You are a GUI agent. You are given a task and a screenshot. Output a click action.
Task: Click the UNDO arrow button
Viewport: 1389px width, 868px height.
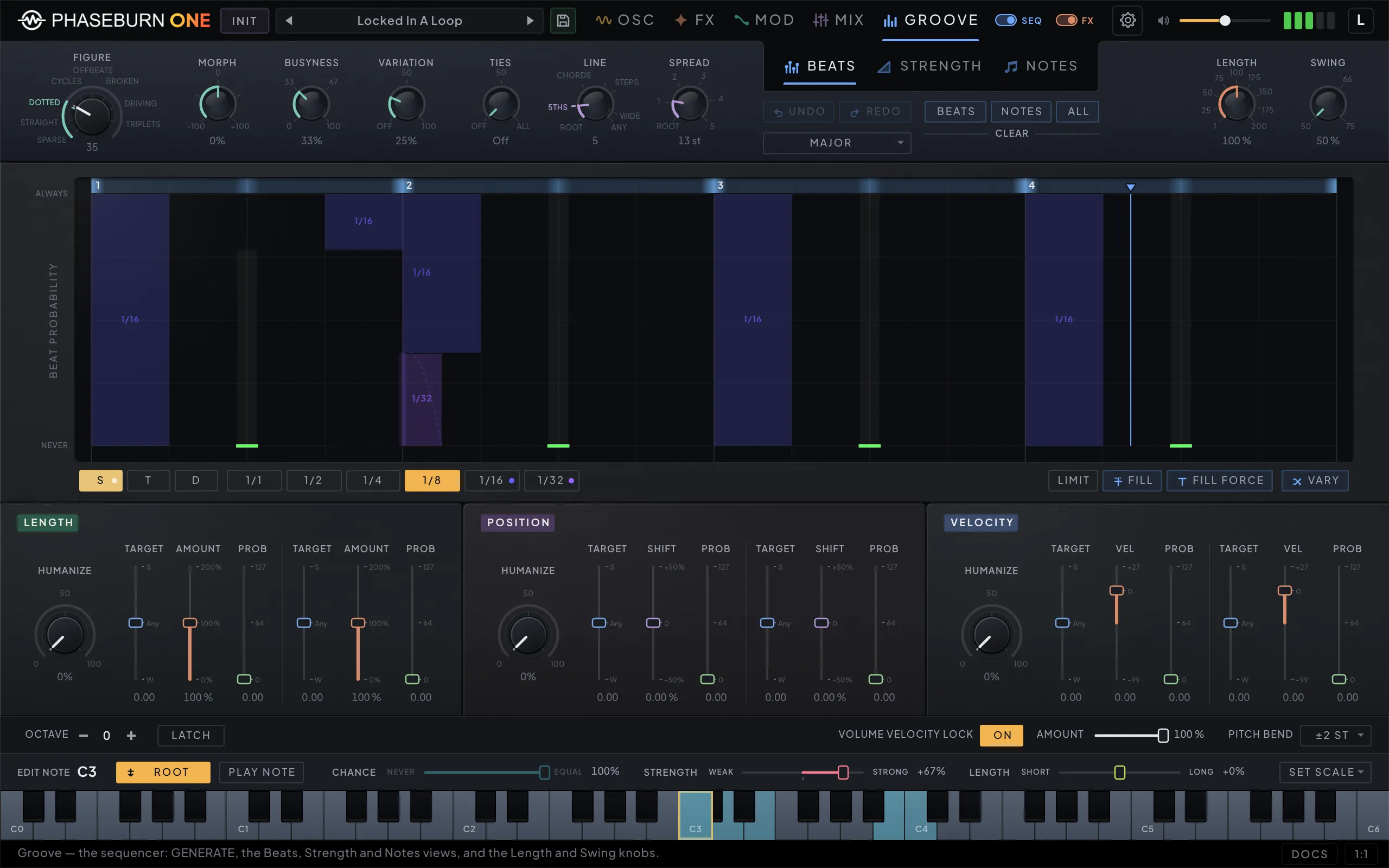click(x=798, y=111)
